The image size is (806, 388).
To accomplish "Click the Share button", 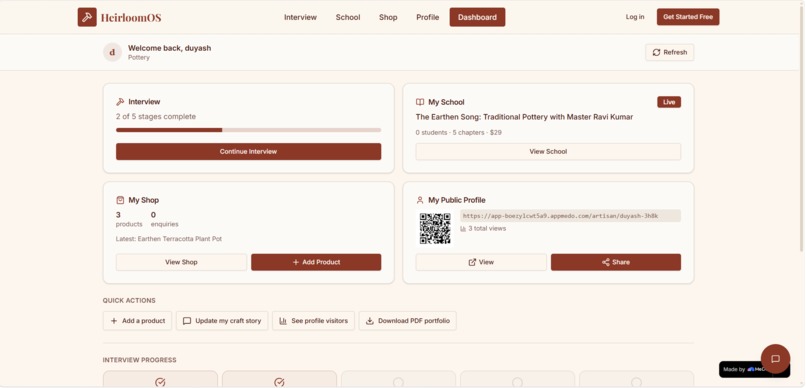I will (x=616, y=262).
